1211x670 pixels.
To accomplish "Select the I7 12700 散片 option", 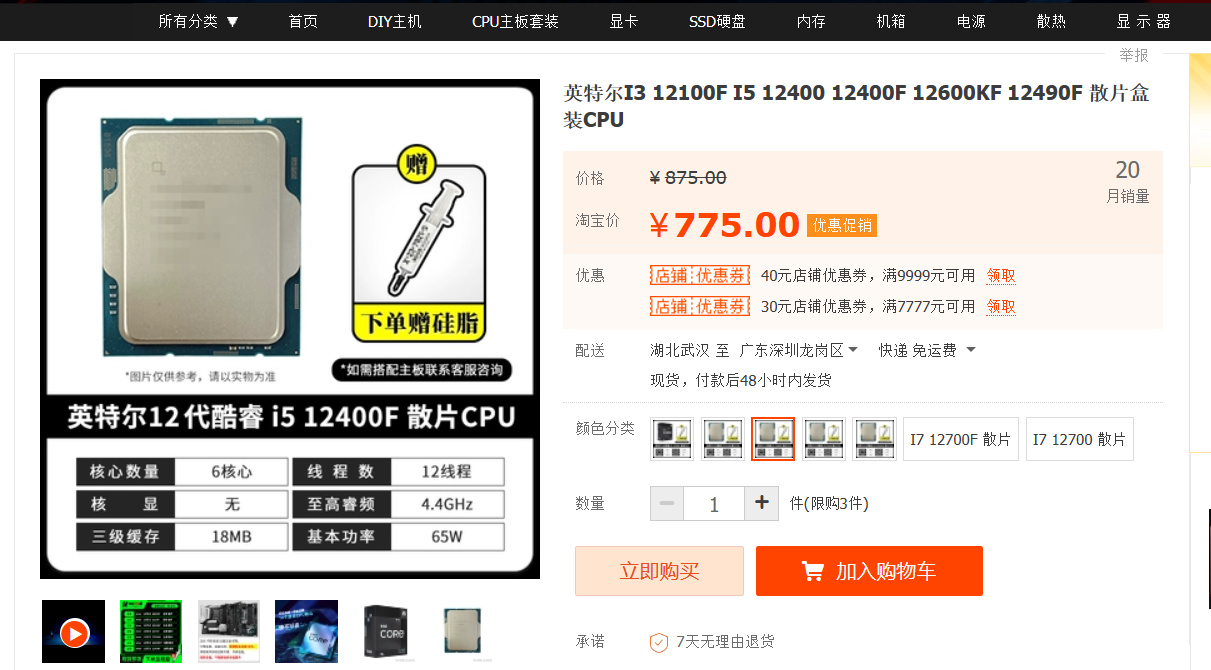I will pos(1079,439).
